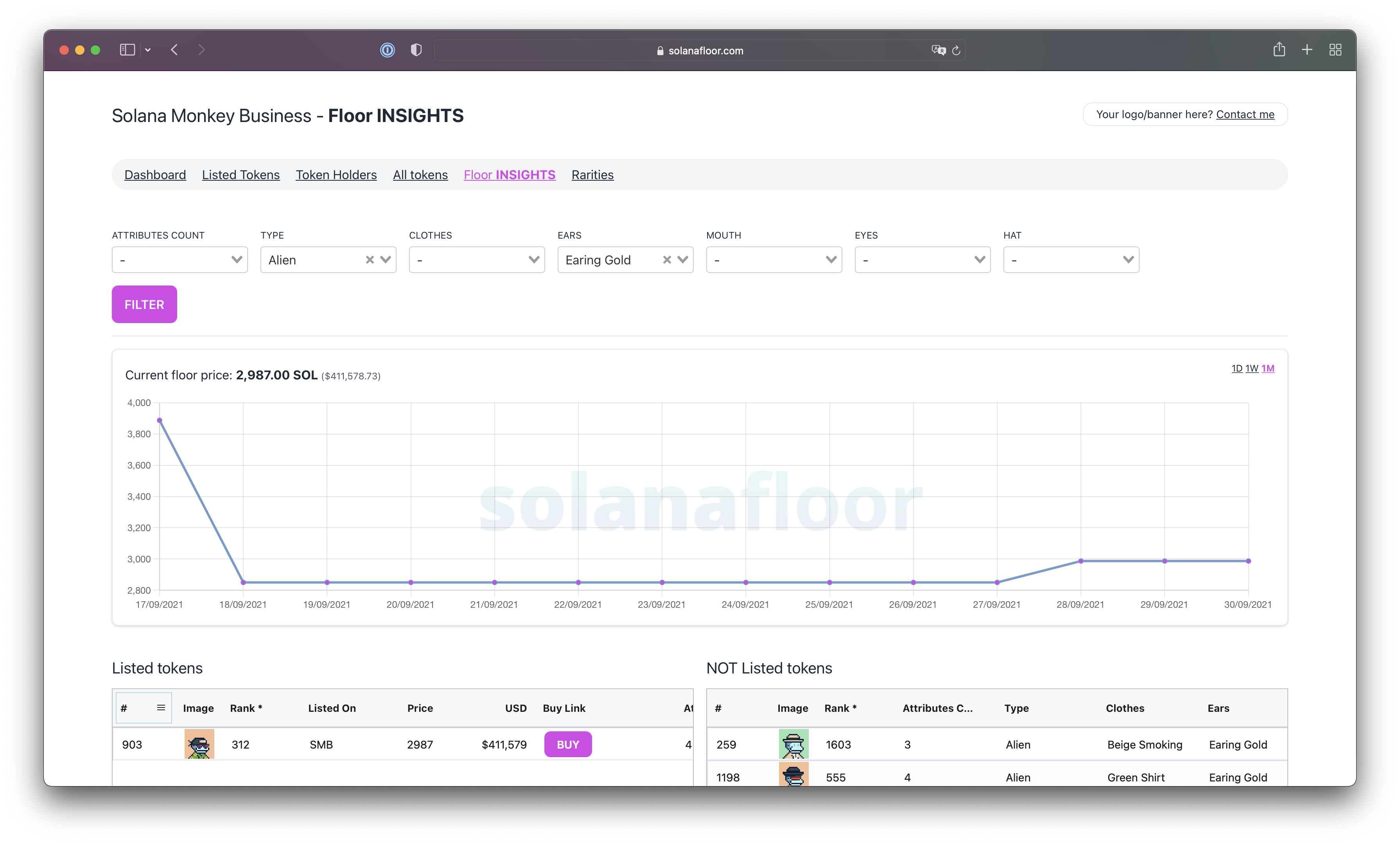Open the share sheet icon

pos(1279,50)
